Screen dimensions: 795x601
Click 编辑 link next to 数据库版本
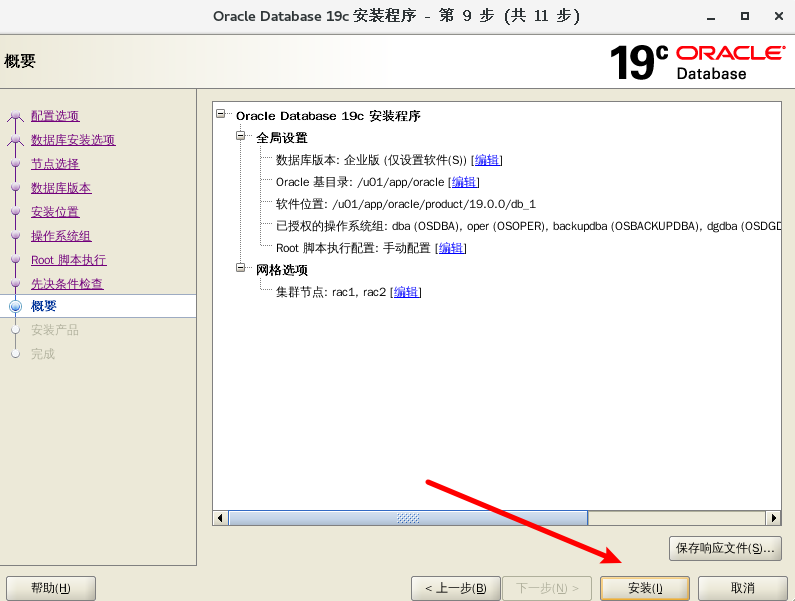(487, 160)
